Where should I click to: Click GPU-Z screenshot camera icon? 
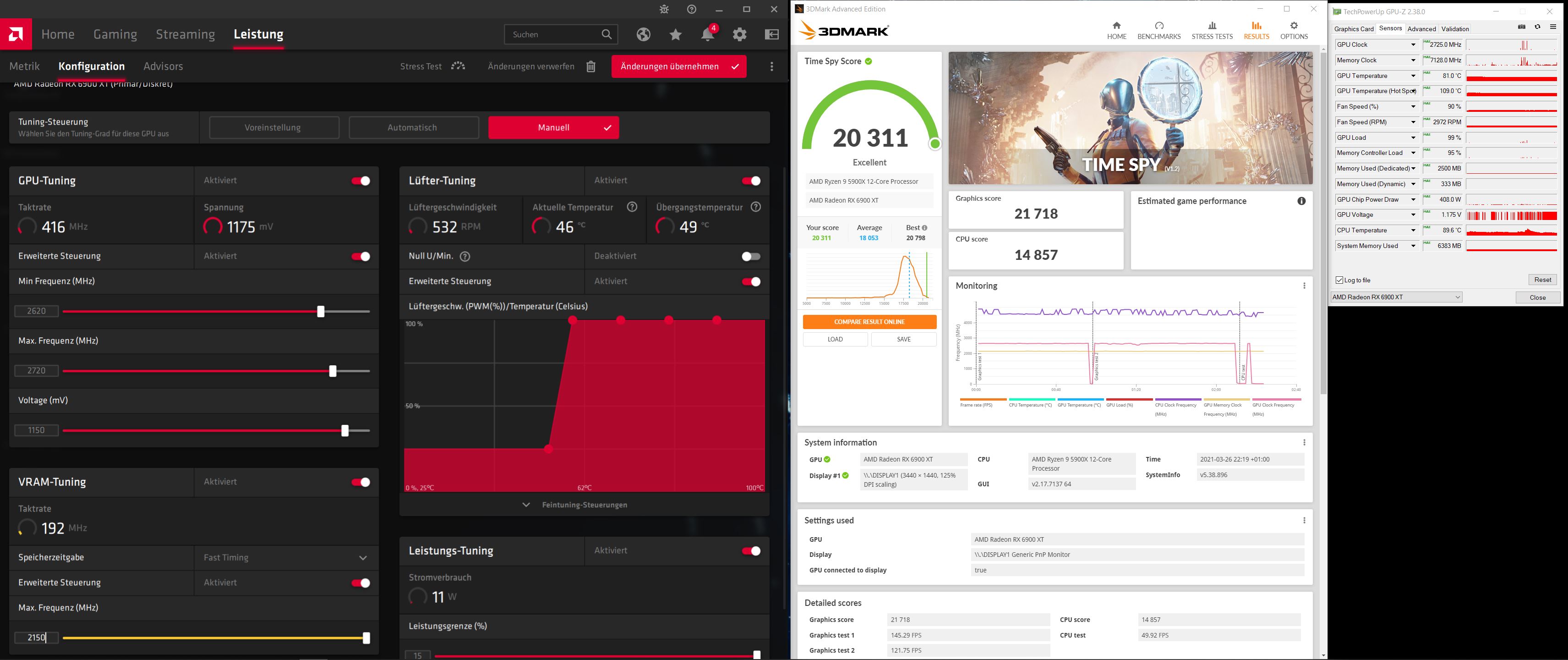click(x=1522, y=27)
